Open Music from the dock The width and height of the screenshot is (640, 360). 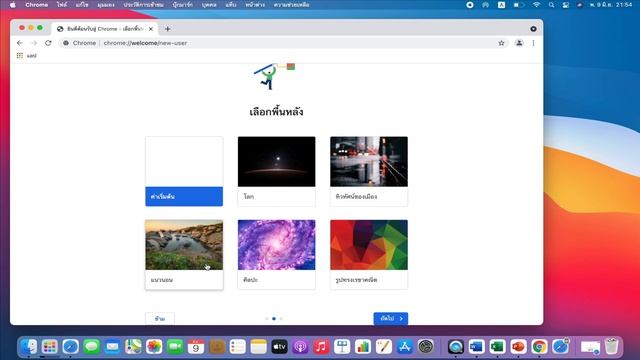pos(321,347)
